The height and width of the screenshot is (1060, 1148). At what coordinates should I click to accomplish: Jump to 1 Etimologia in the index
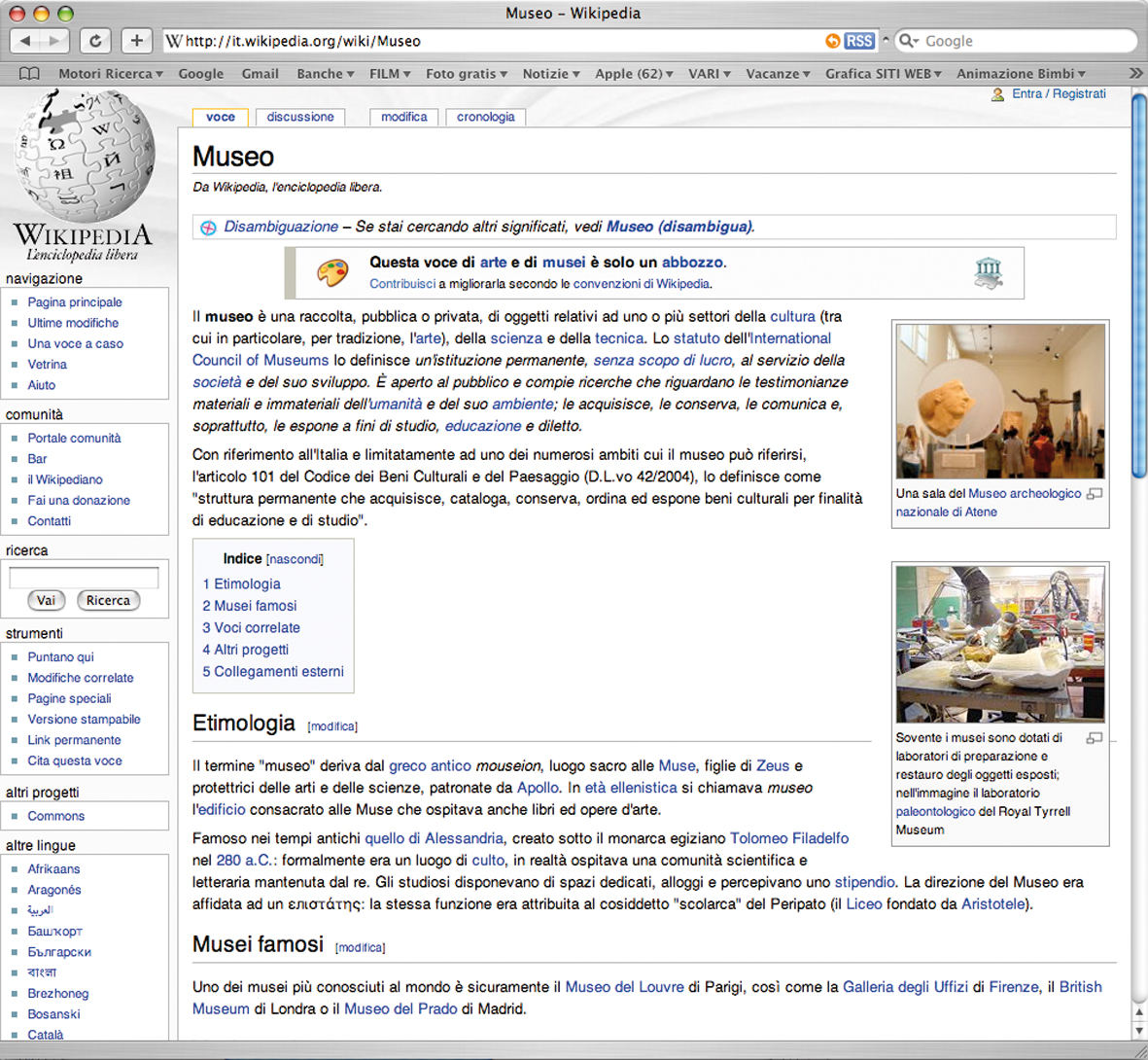[242, 583]
